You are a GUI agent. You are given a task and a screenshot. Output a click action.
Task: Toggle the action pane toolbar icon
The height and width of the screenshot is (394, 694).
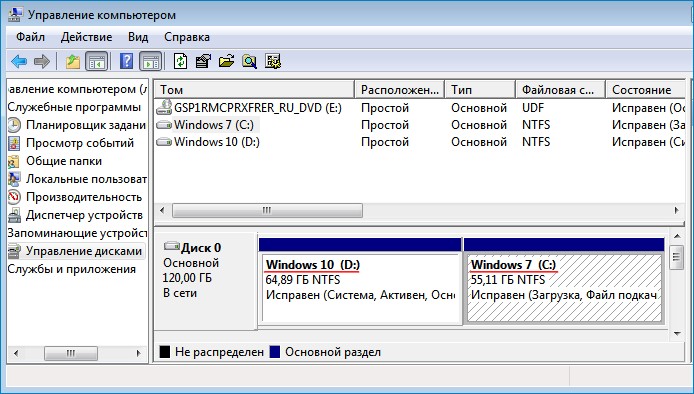(x=150, y=62)
